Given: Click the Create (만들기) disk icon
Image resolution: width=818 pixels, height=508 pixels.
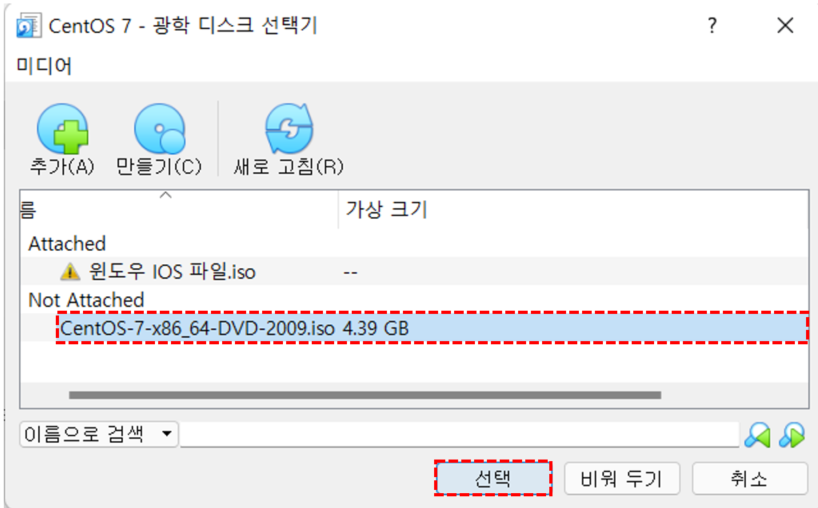Looking at the screenshot, I should 159,129.
